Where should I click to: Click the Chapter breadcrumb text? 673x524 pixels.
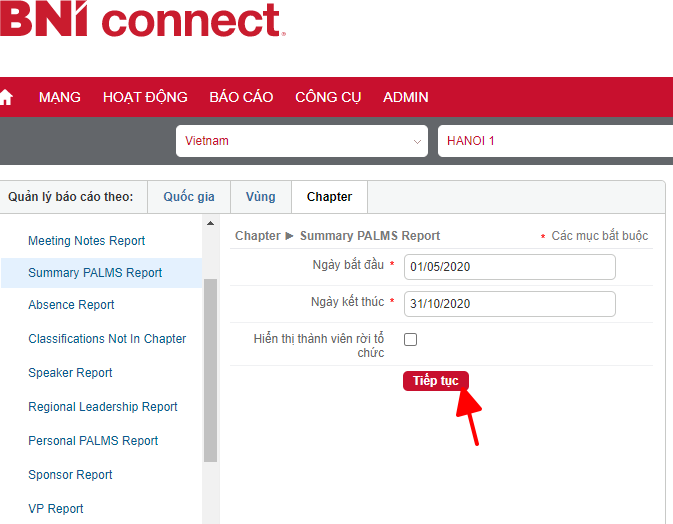[258, 236]
